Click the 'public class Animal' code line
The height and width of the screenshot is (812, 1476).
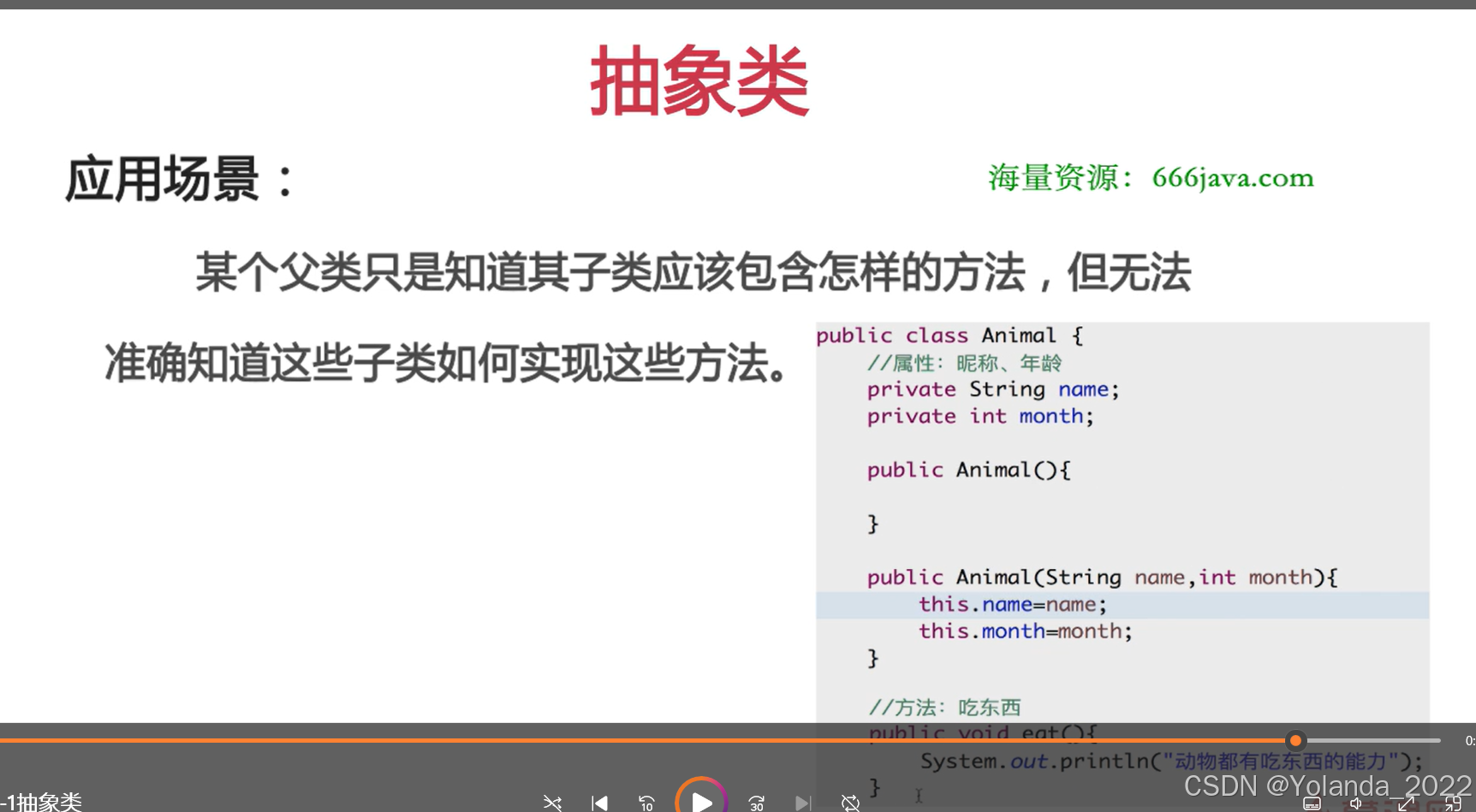[949, 335]
